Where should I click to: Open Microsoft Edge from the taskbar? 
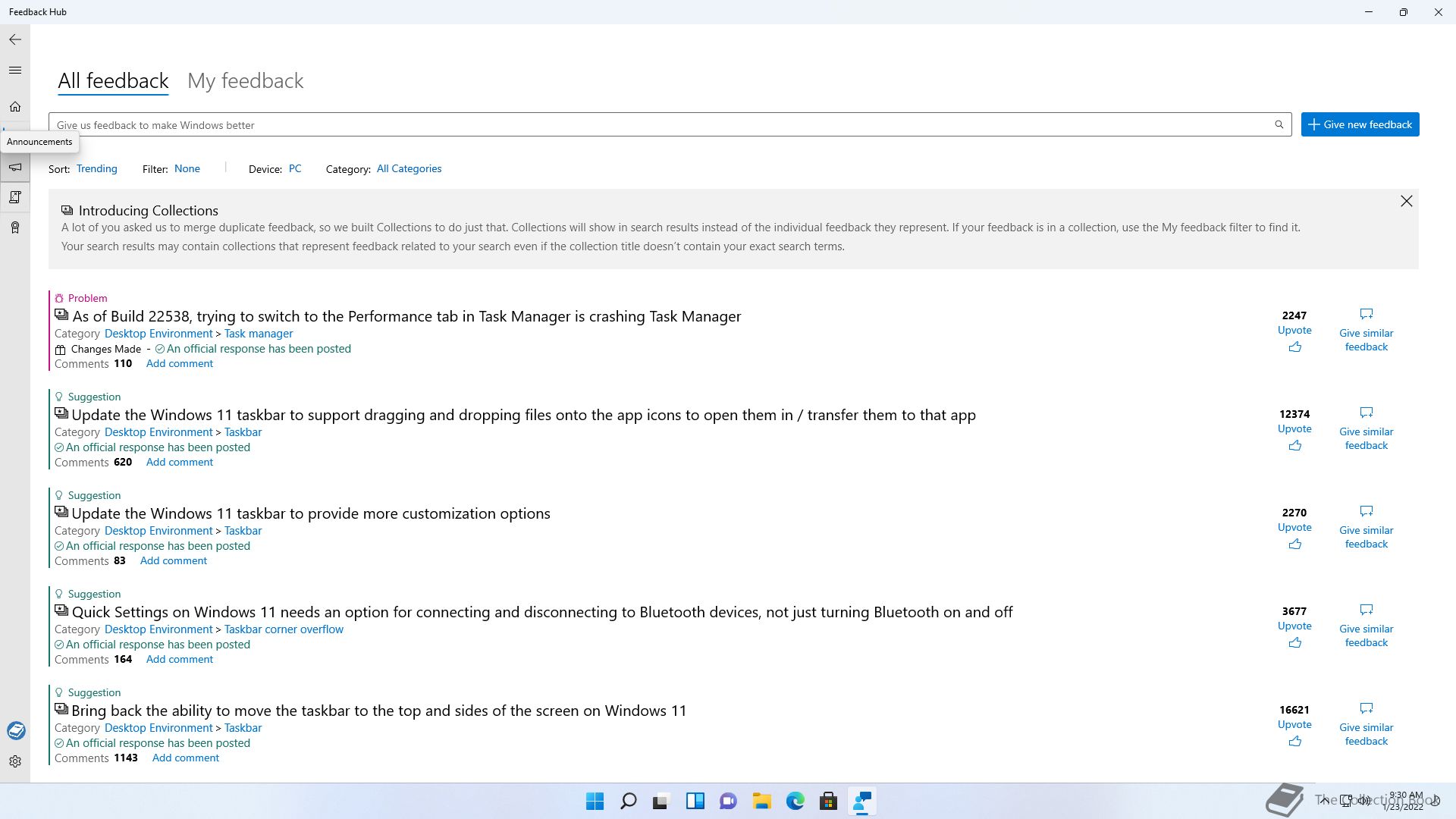[795, 801]
